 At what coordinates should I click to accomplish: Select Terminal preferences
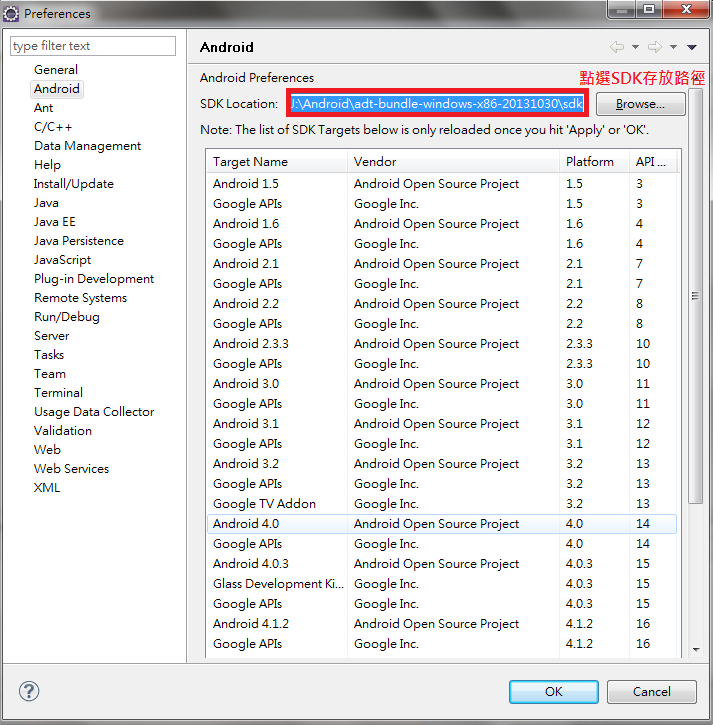pyautogui.click(x=58, y=393)
